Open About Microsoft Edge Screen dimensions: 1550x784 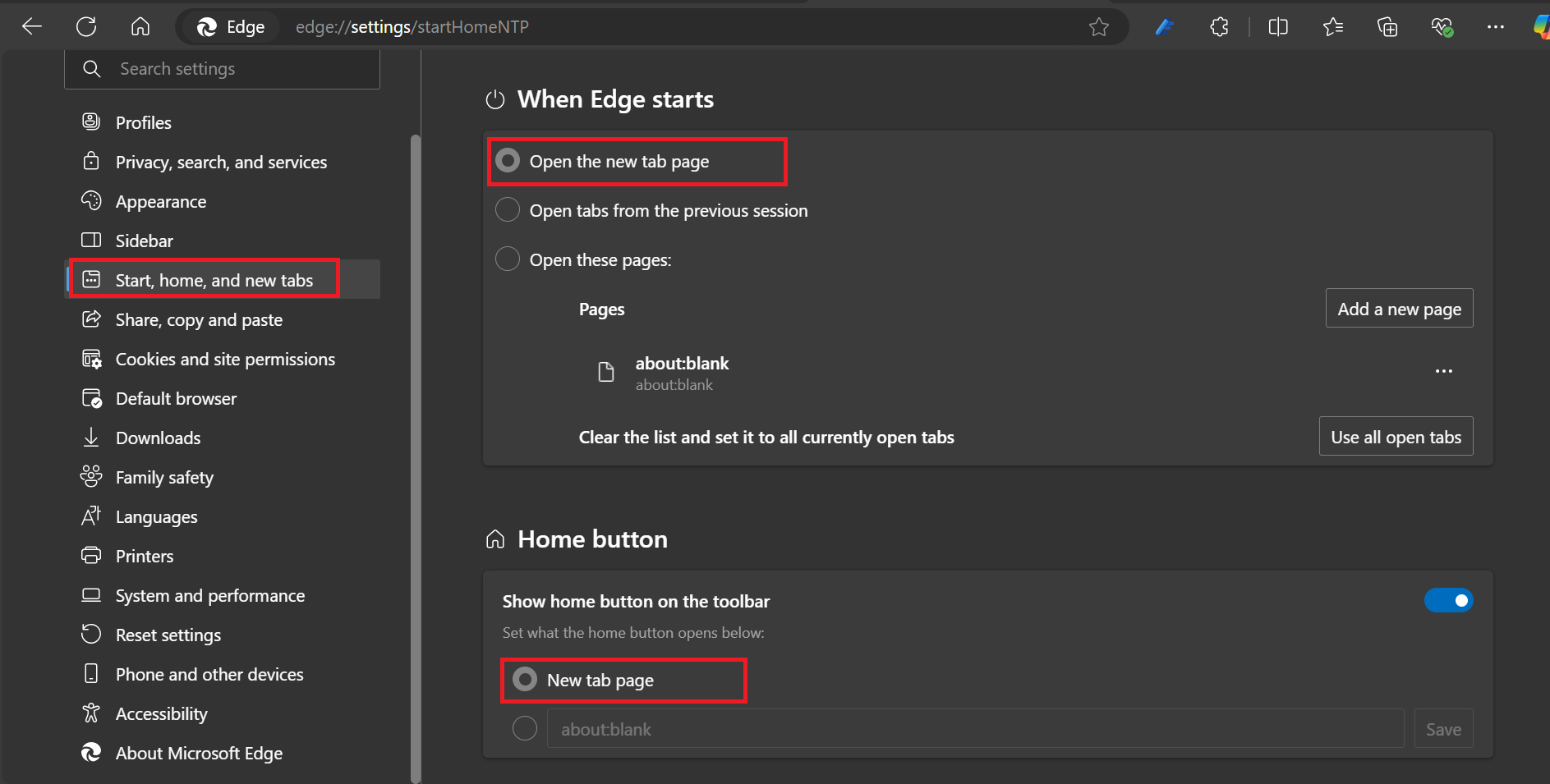(223, 753)
